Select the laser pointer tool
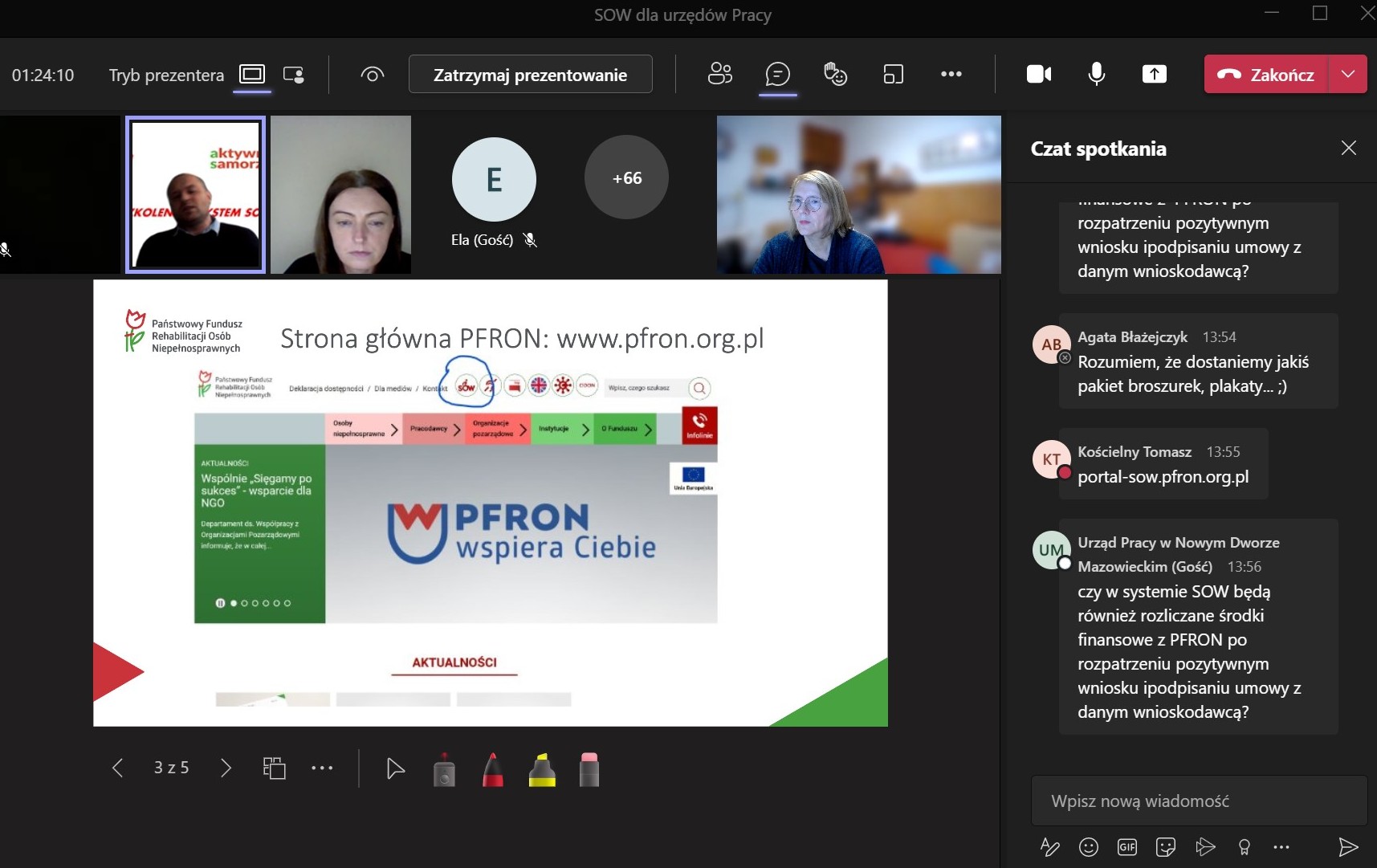 (x=444, y=769)
